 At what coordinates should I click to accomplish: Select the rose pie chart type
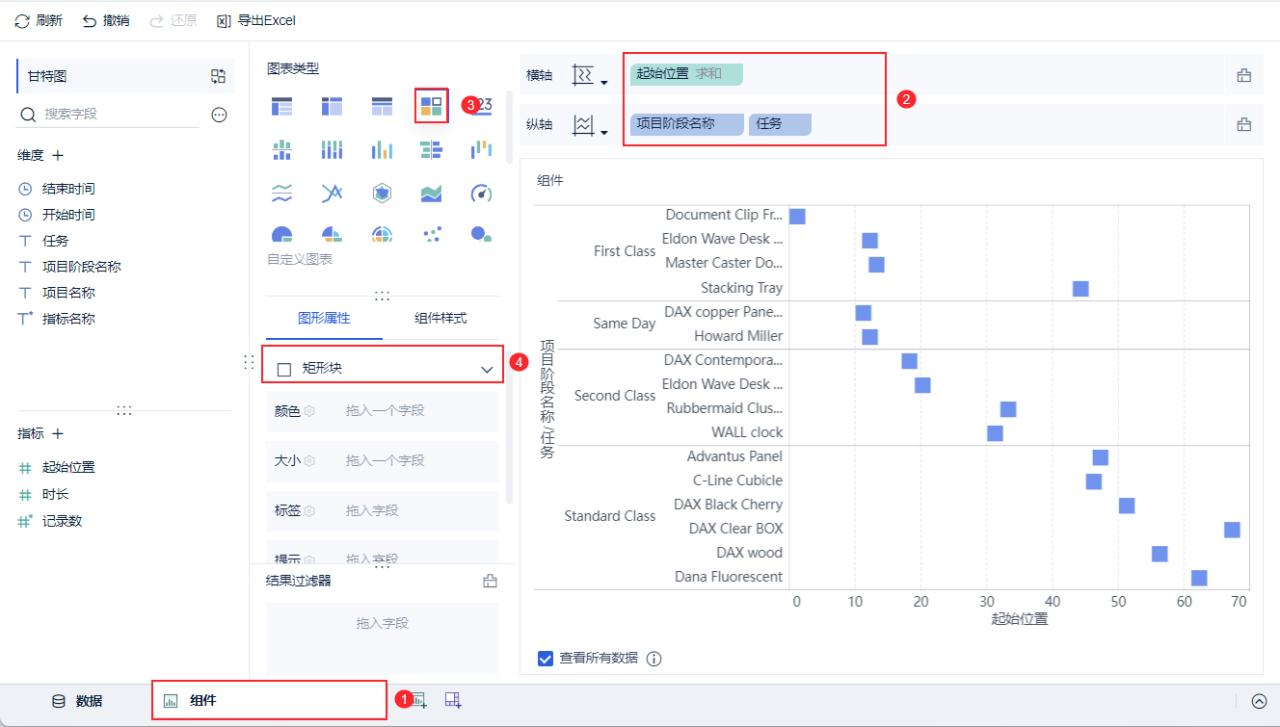[332, 234]
